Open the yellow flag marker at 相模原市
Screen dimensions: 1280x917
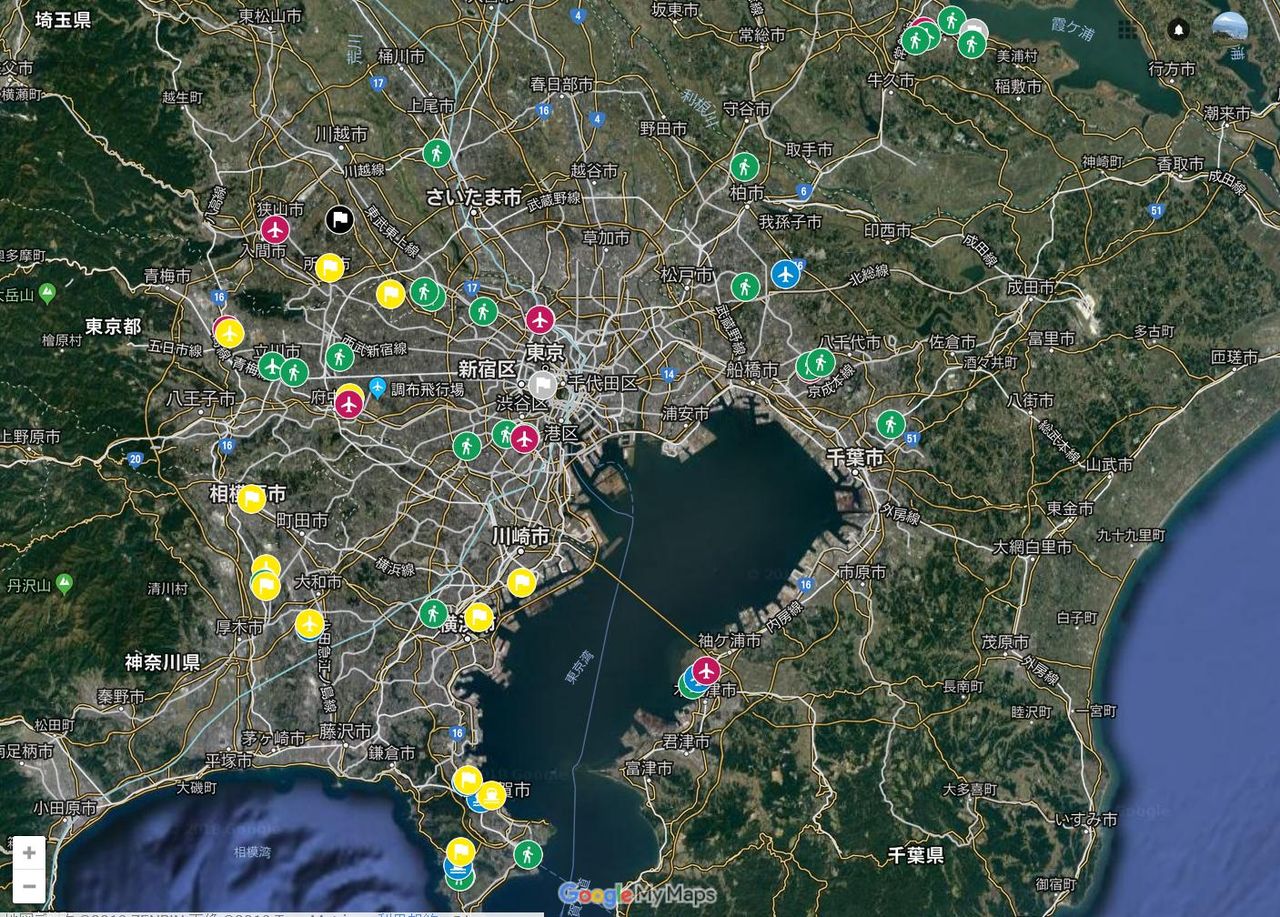point(251,498)
